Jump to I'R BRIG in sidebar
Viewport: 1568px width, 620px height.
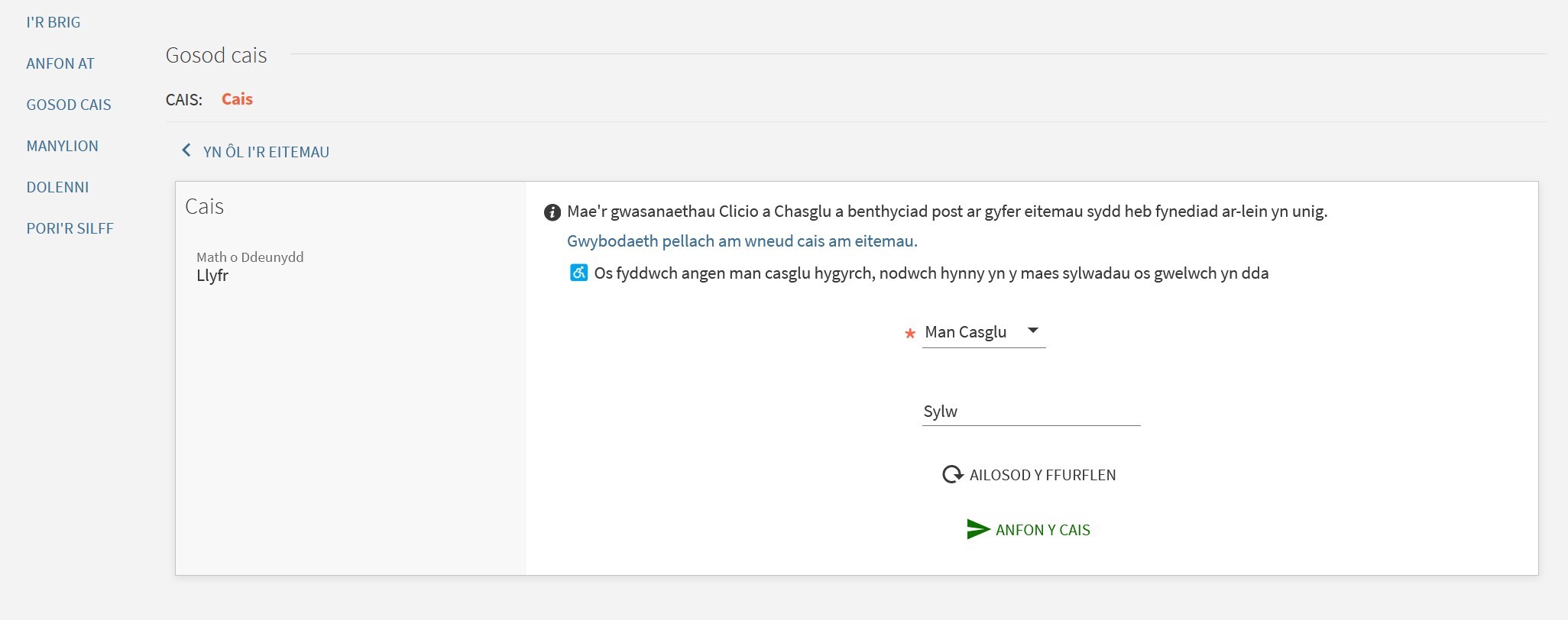click(x=53, y=22)
